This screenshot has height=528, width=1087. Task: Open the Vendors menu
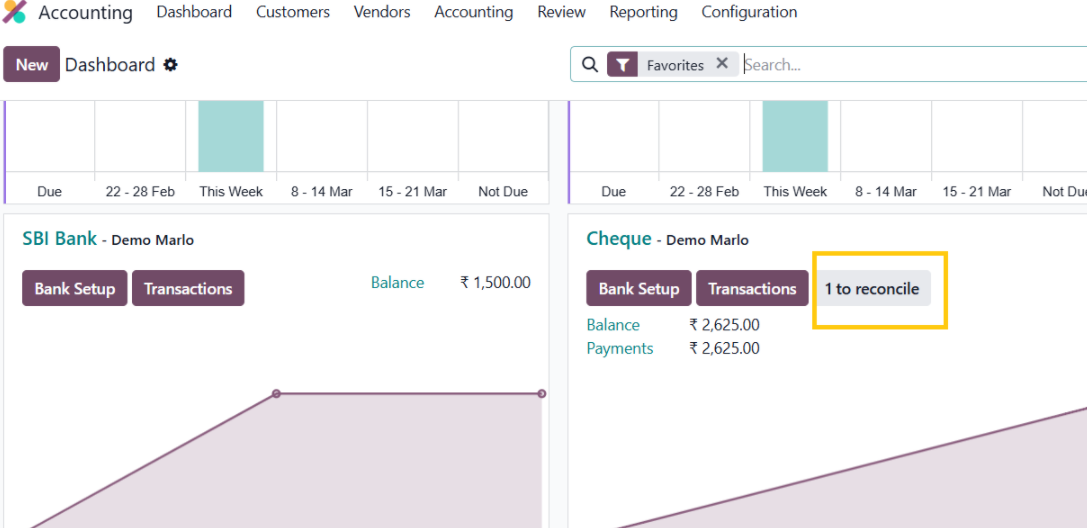click(382, 12)
